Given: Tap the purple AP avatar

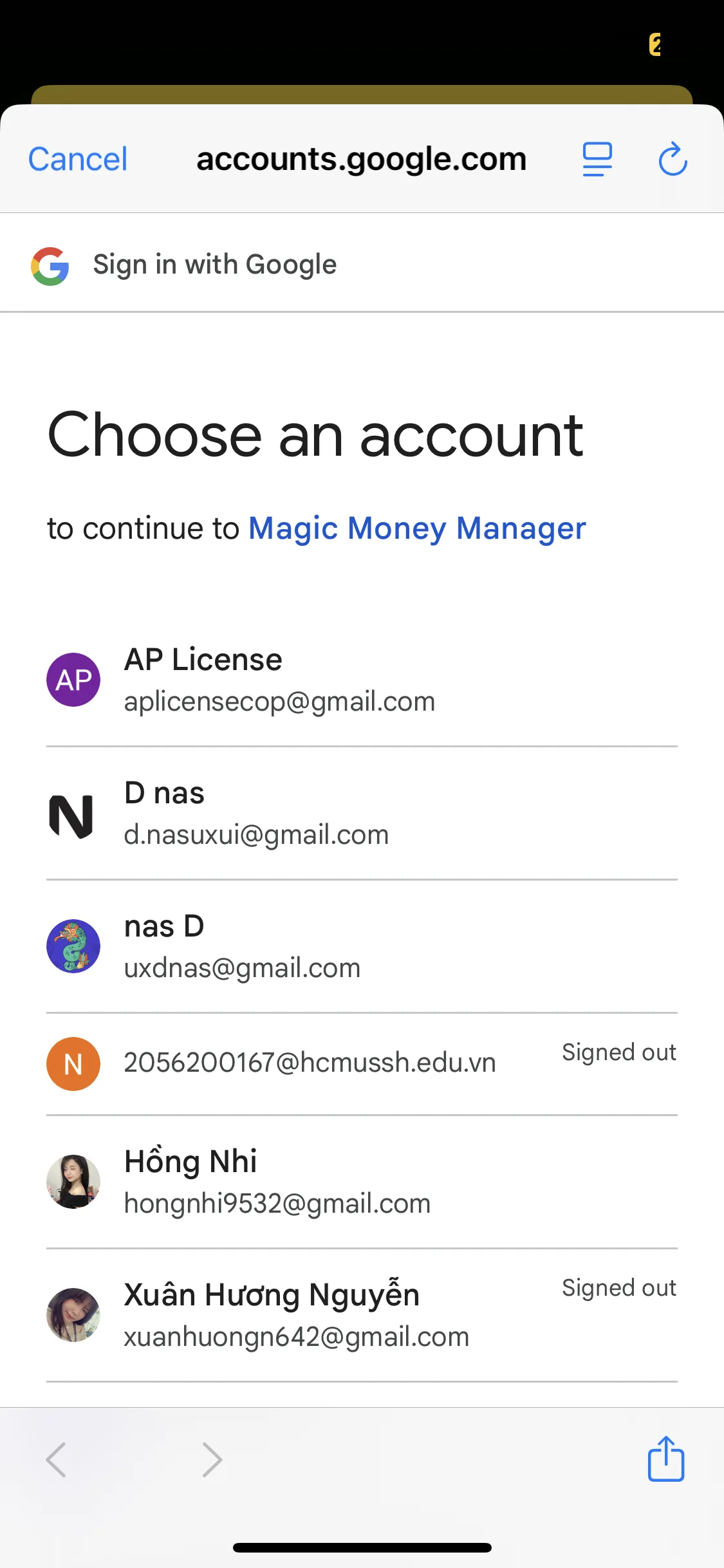Looking at the screenshot, I should [x=73, y=680].
